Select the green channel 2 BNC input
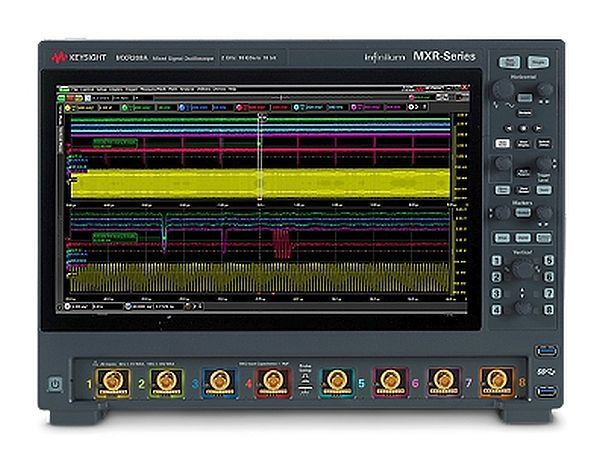The width and height of the screenshot is (600, 455). tap(166, 383)
